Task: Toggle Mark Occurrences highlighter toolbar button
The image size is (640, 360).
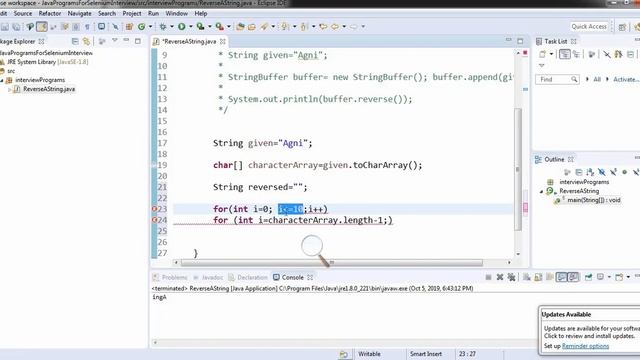Action: coord(42,27)
